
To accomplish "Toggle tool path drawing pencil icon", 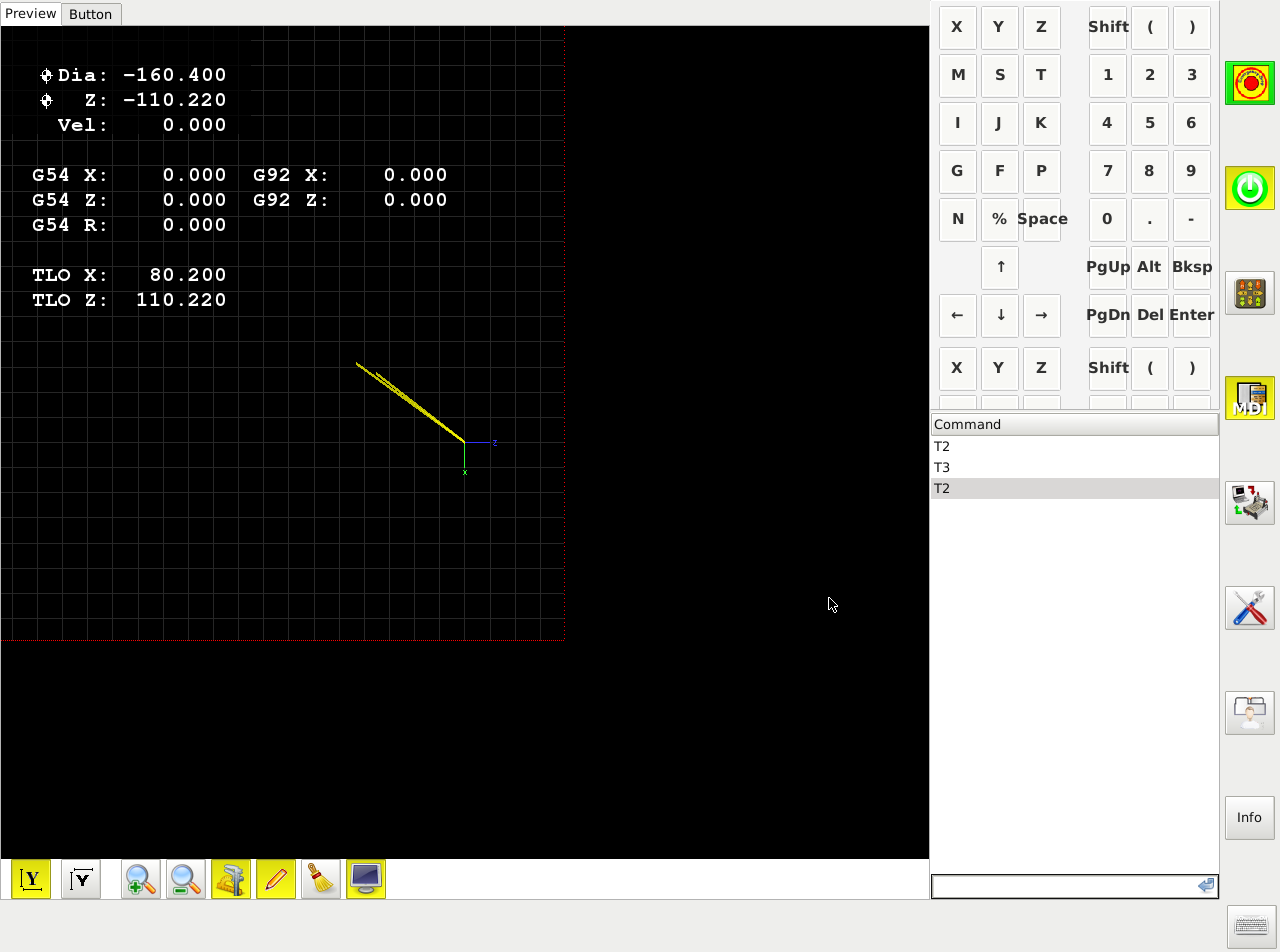I will [276, 879].
